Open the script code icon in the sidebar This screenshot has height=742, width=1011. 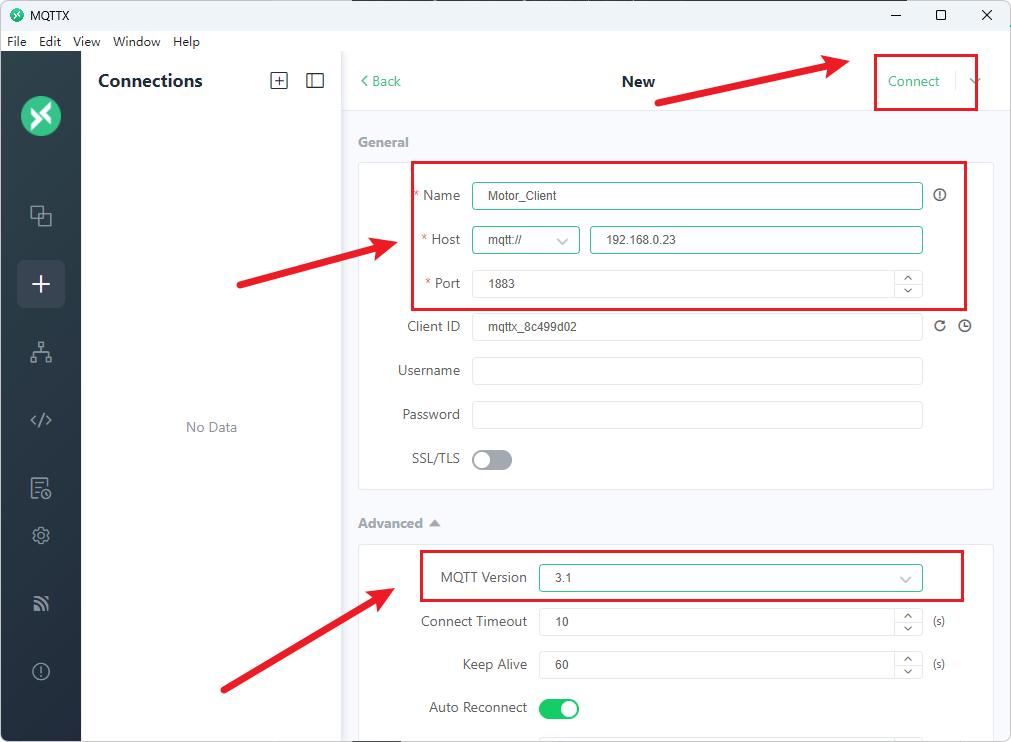click(41, 420)
